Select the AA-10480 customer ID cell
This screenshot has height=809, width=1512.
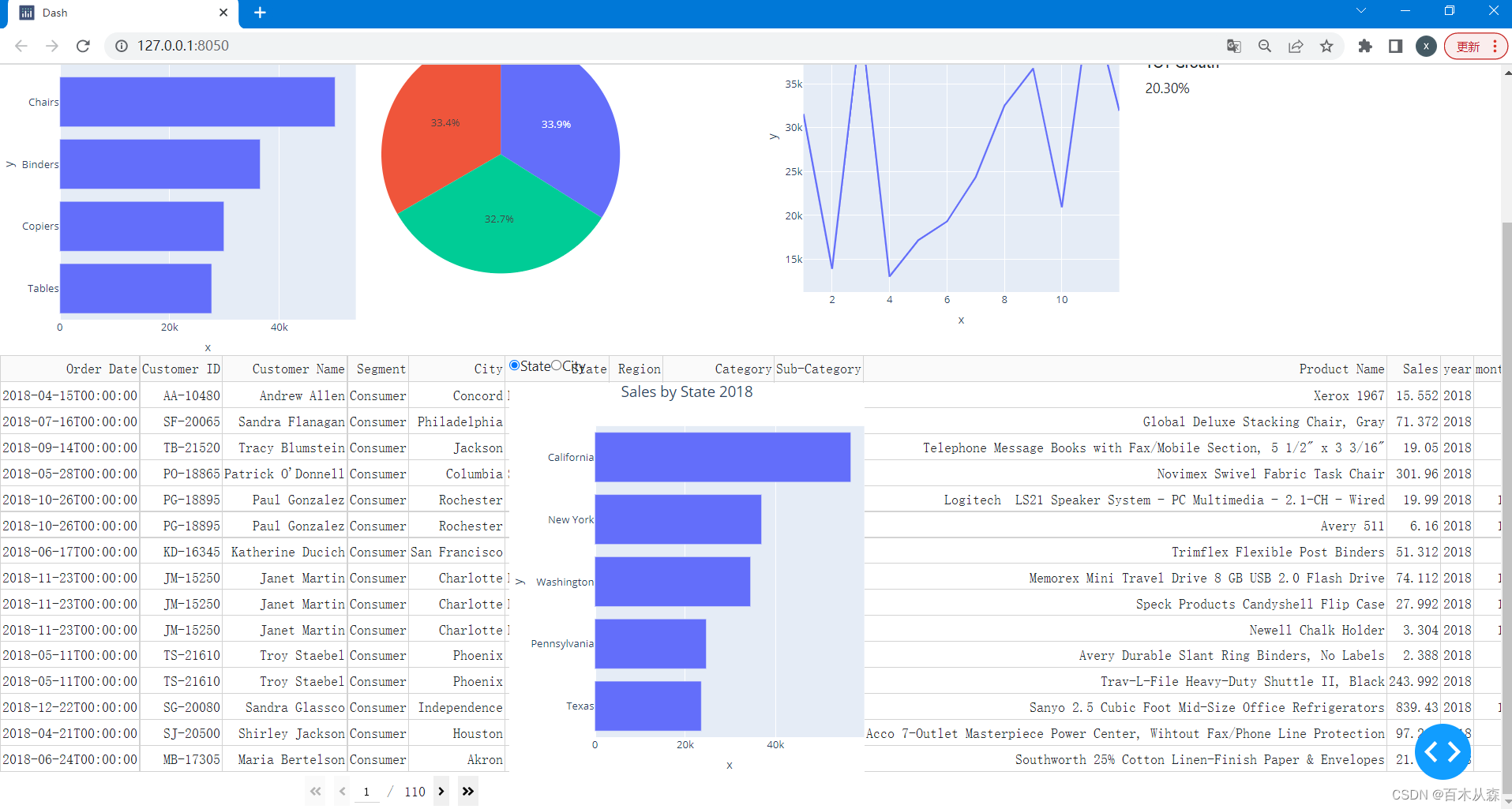pyautogui.click(x=181, y=395)
